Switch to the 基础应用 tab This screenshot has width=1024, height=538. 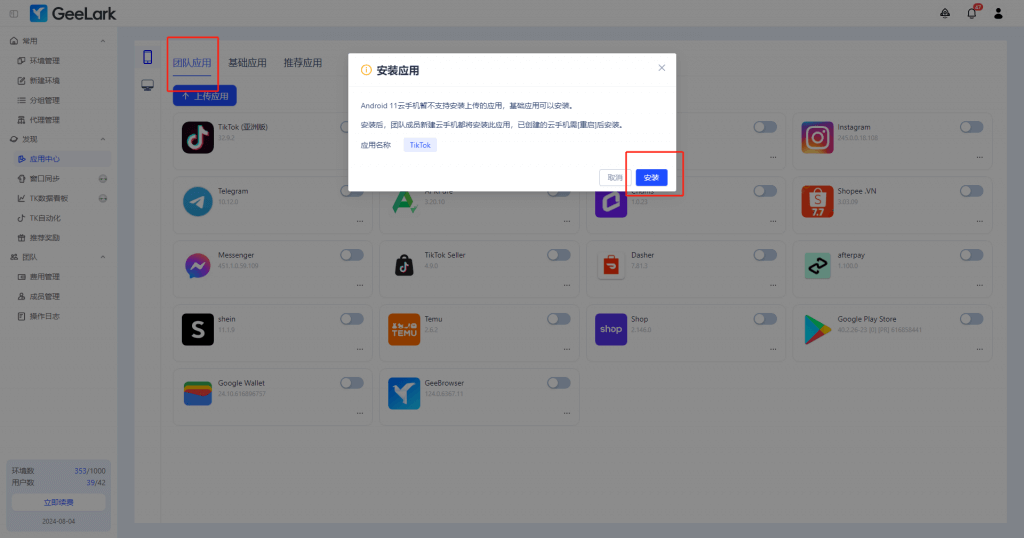click(247, 63)
